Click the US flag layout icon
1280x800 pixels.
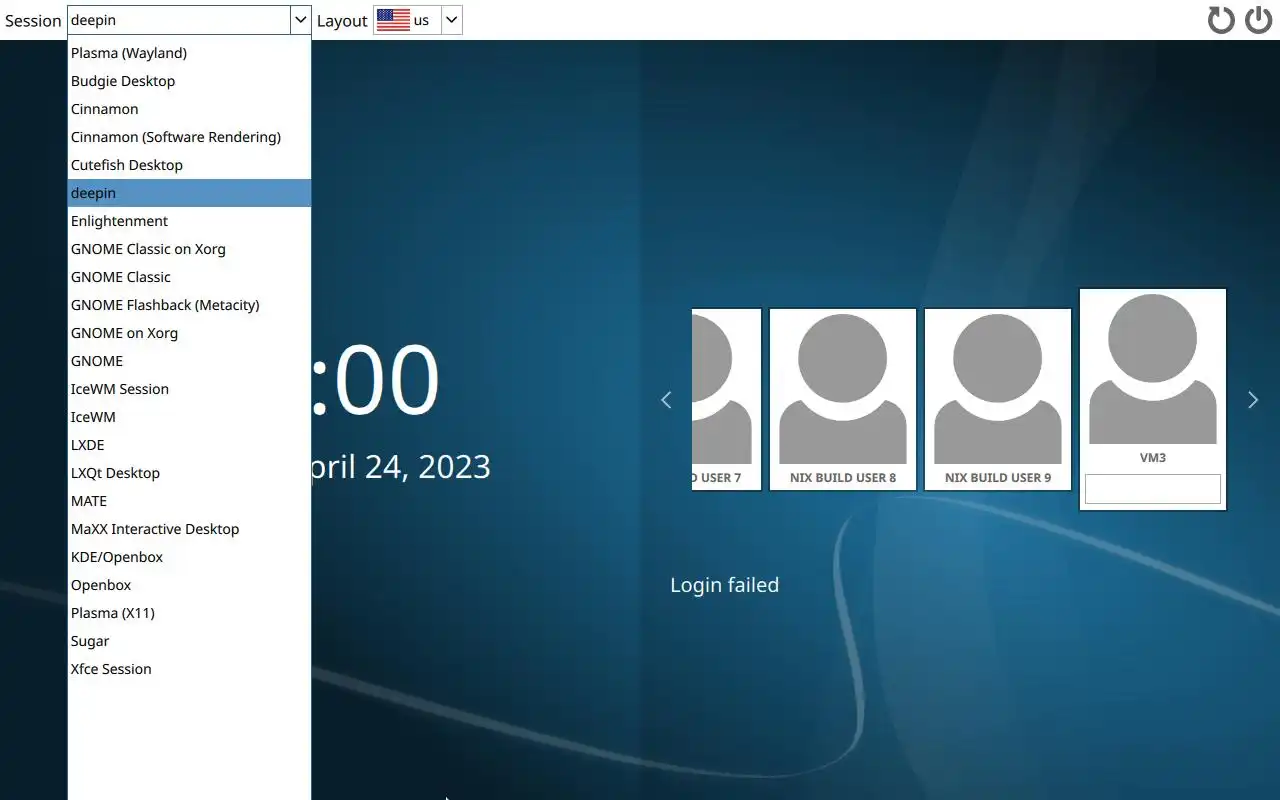pos(393,20)
